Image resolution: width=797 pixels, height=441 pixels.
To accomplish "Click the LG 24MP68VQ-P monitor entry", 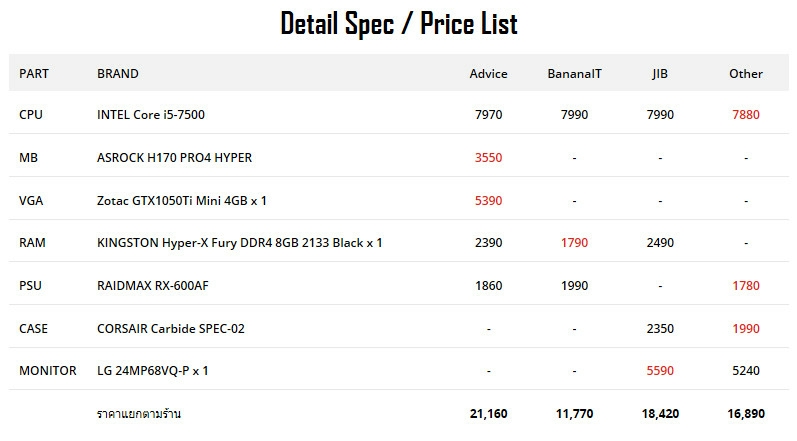I will pos(152,371).
